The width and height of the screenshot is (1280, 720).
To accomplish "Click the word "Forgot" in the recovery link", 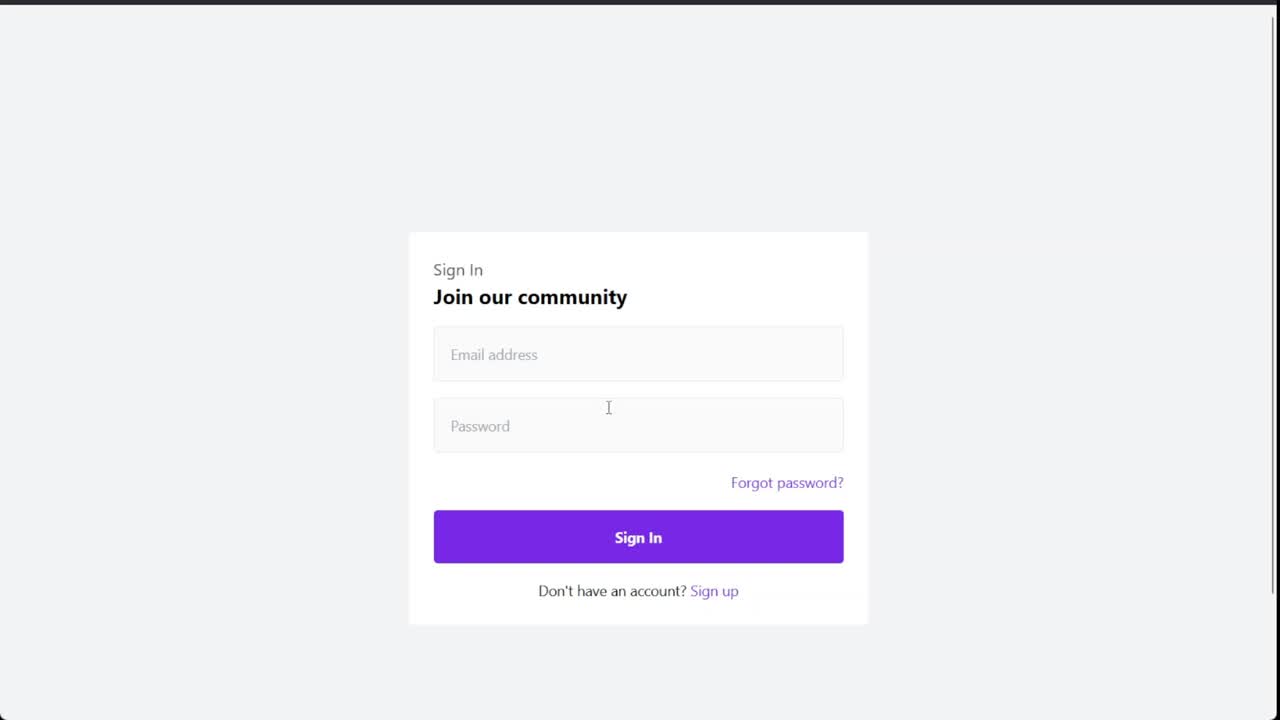I will 752,483.
